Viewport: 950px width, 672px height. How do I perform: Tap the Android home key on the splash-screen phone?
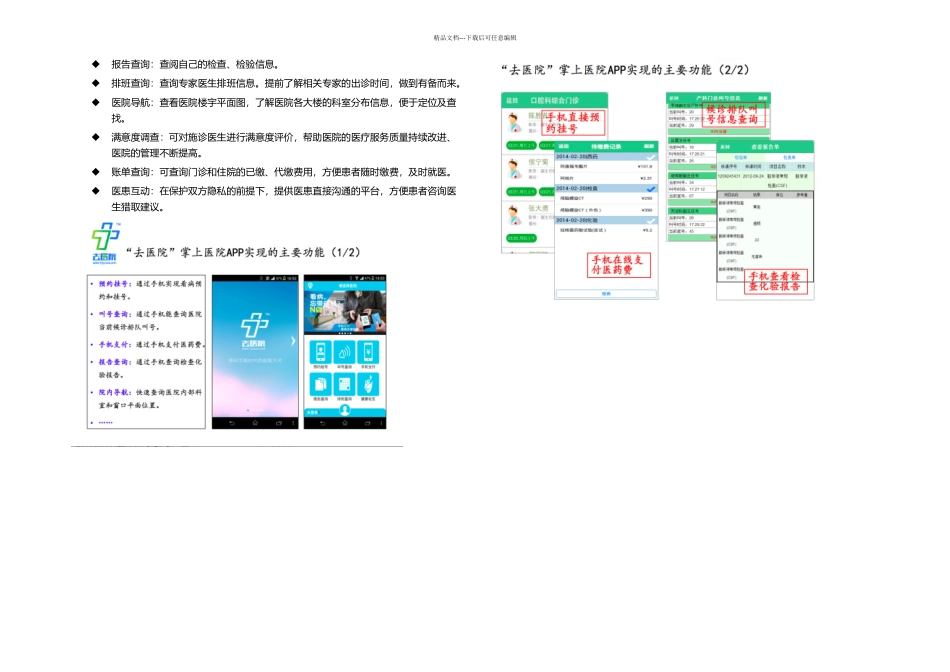tap(255, 423)
